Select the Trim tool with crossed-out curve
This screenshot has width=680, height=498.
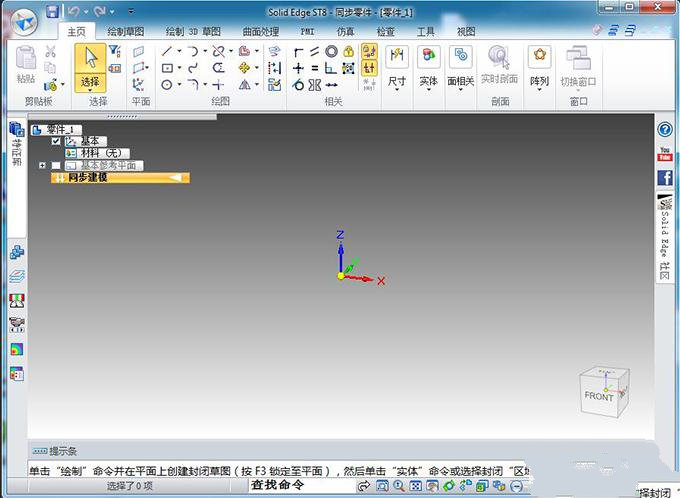coord(219,51)
